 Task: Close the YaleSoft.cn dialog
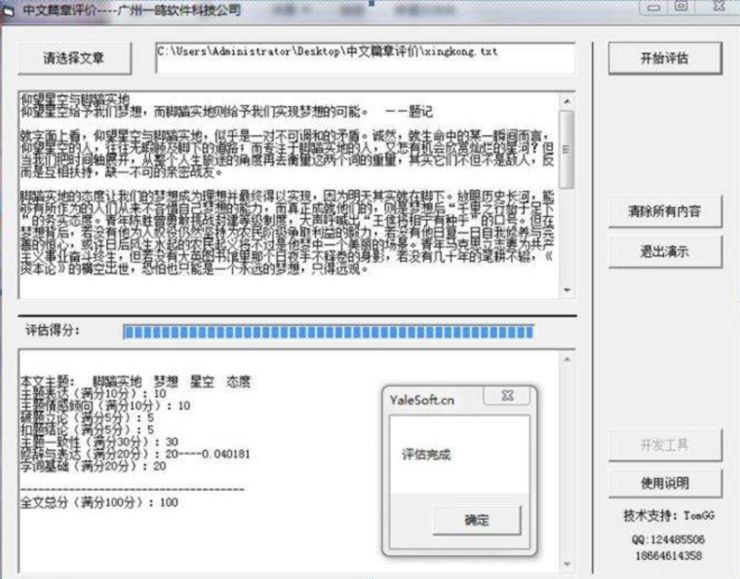coord(507,396)
